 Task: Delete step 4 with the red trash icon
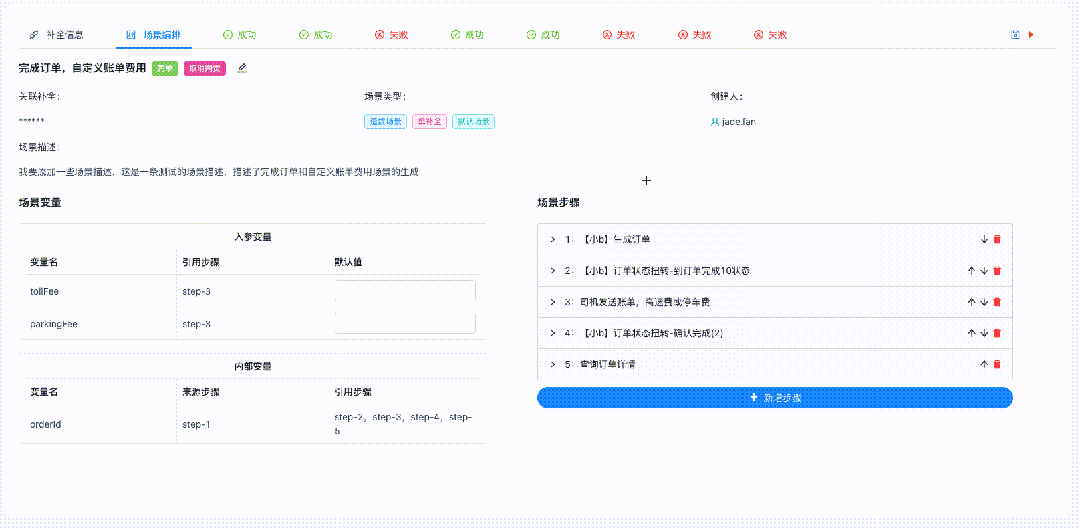[997, 333]
